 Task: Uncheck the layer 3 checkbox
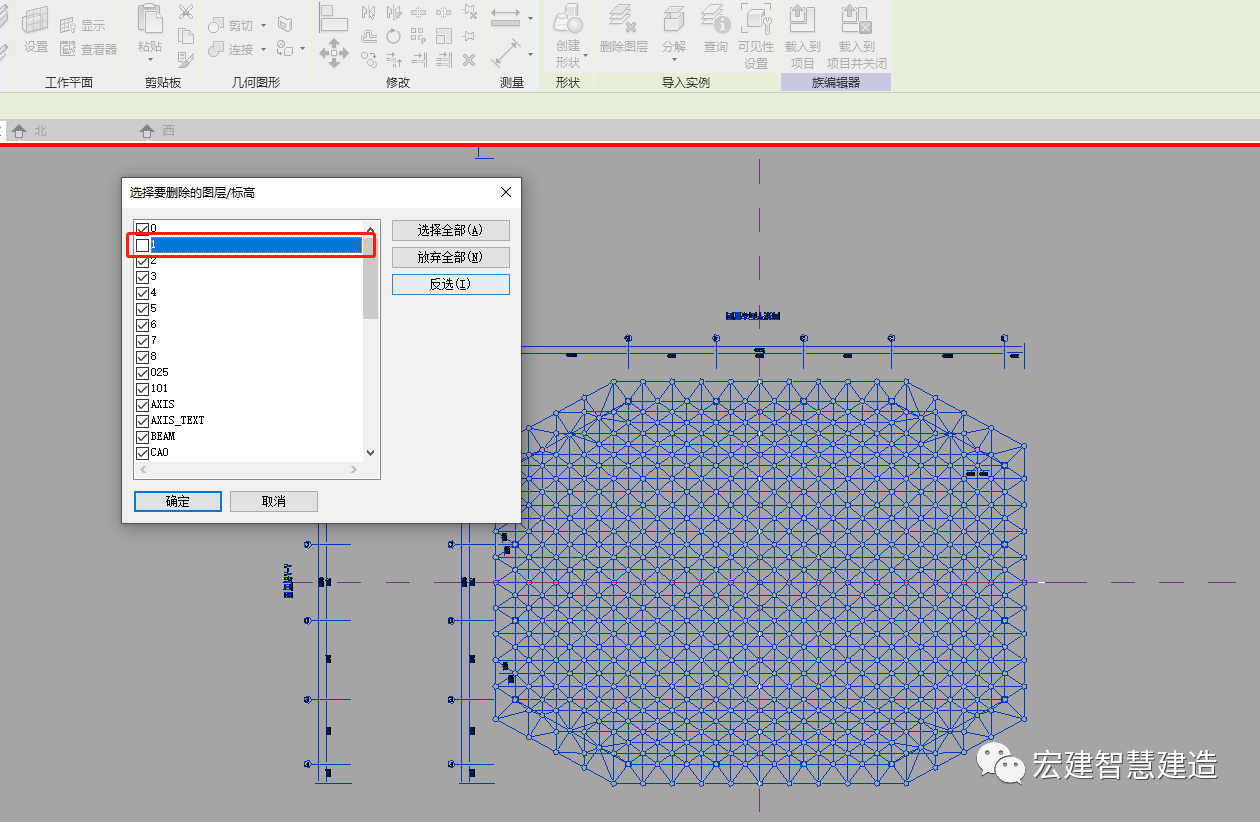pos(142,277)
